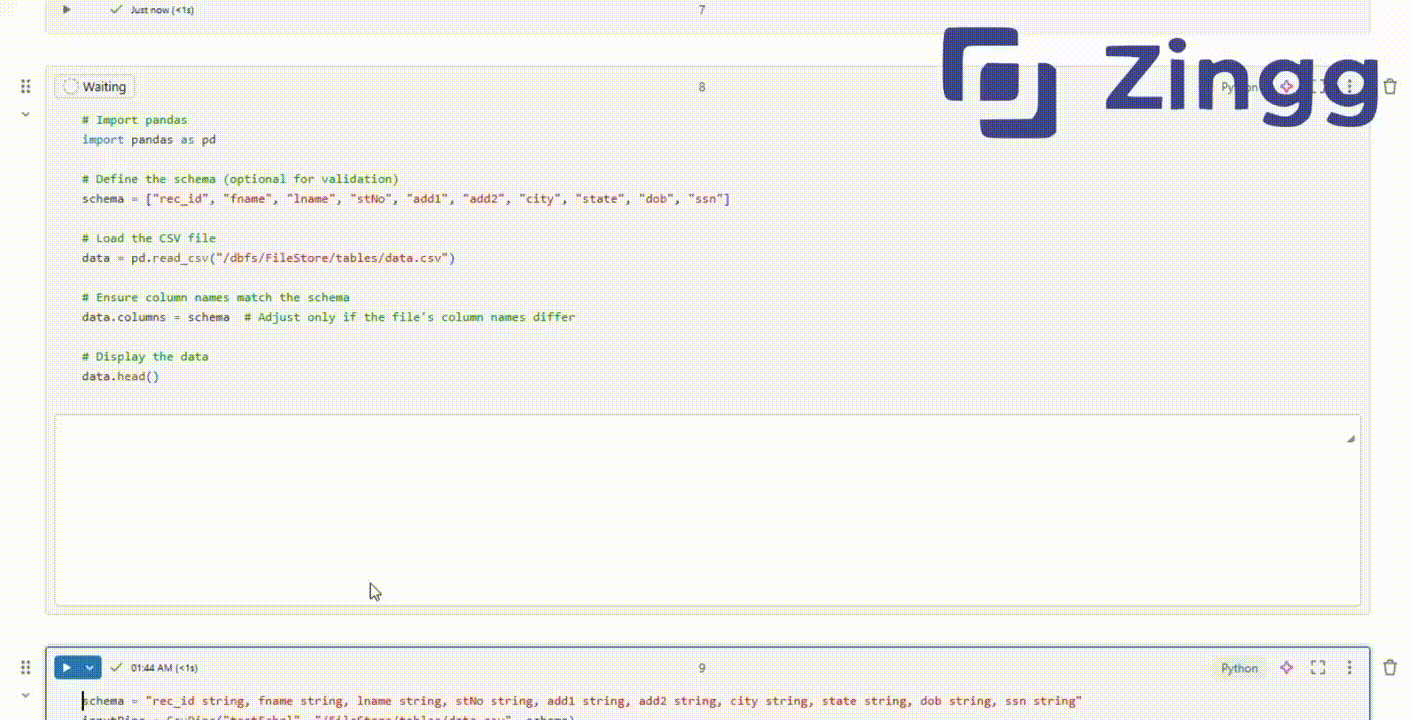The height and width of the screenshot is (720, 1412).
Task: Change the language of cell 9 from Python
Action: click(1239, 668)
